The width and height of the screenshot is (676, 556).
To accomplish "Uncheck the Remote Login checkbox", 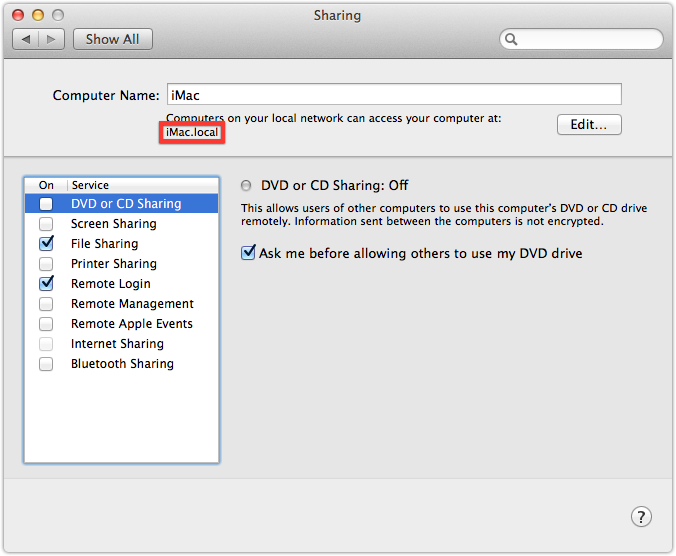I will [46, 284].
